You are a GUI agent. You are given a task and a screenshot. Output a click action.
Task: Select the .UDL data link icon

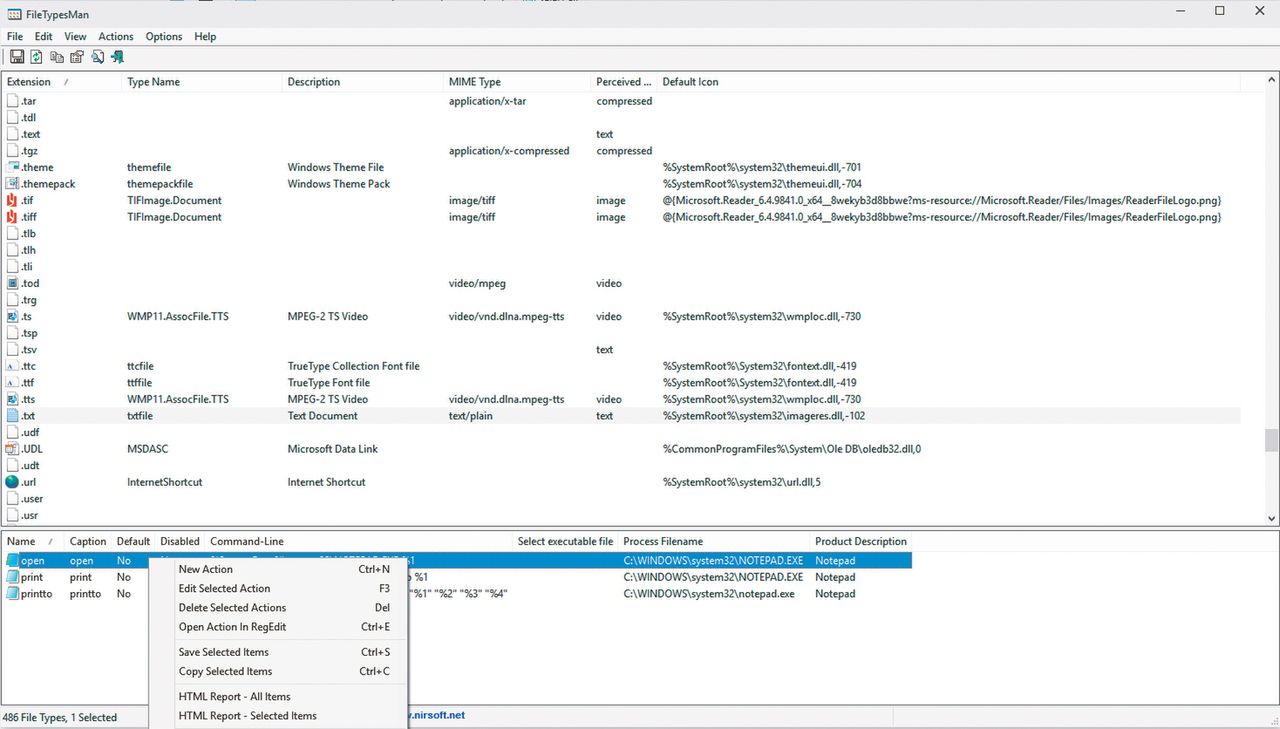click(x=13, y=449)
